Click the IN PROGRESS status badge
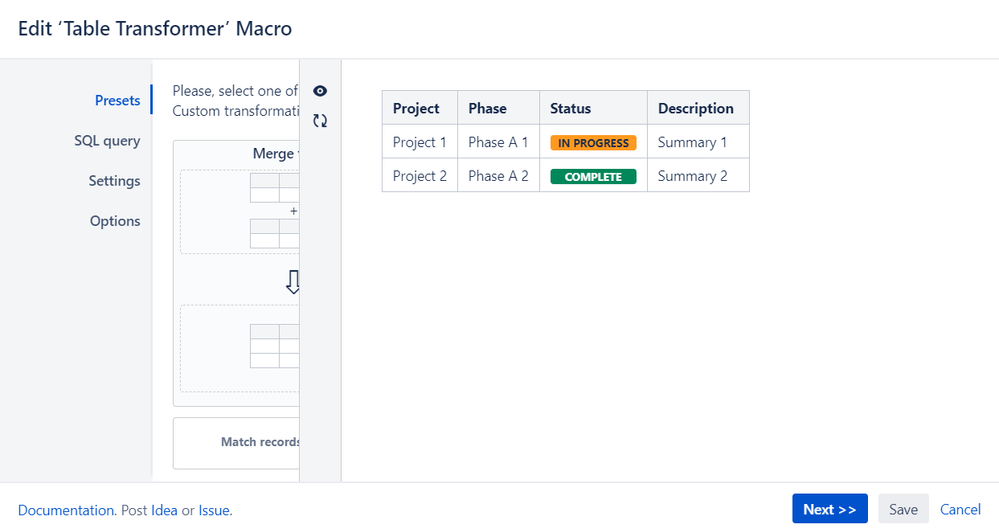 click(593, 143)
